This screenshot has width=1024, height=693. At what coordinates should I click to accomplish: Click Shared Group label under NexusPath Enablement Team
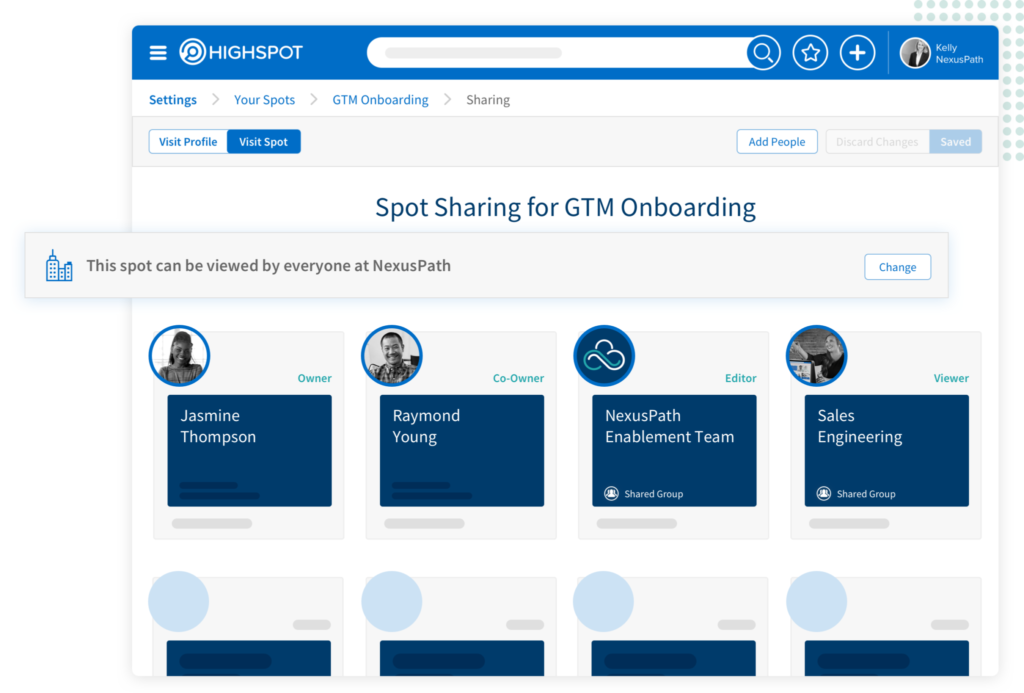[x=654, y=494]
